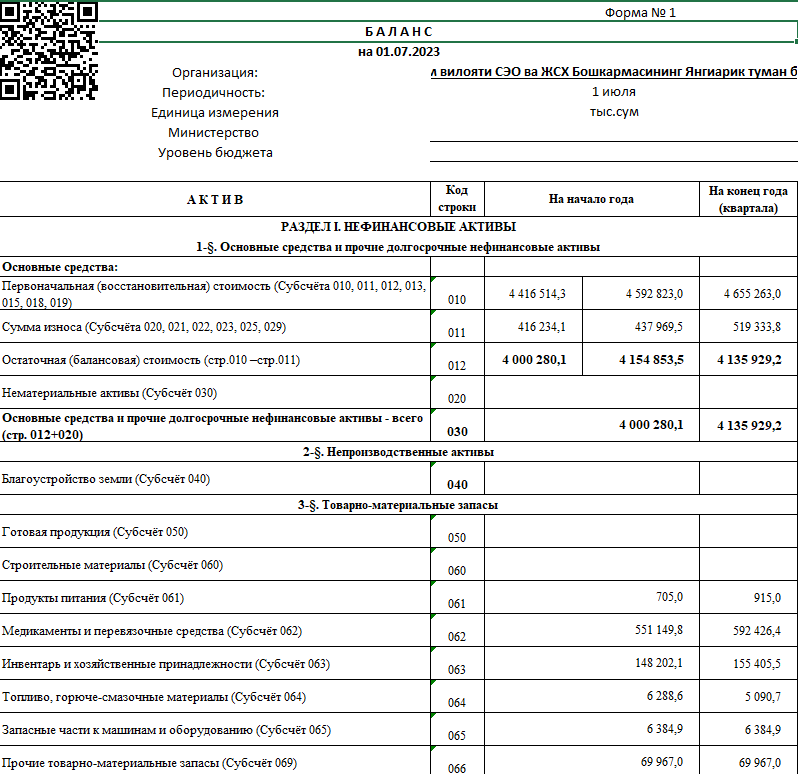Image resolution: width=798 pixels, height=774 pixels.
Task: Select the 'Уровень бюджета' label
Action: point(215,153)
